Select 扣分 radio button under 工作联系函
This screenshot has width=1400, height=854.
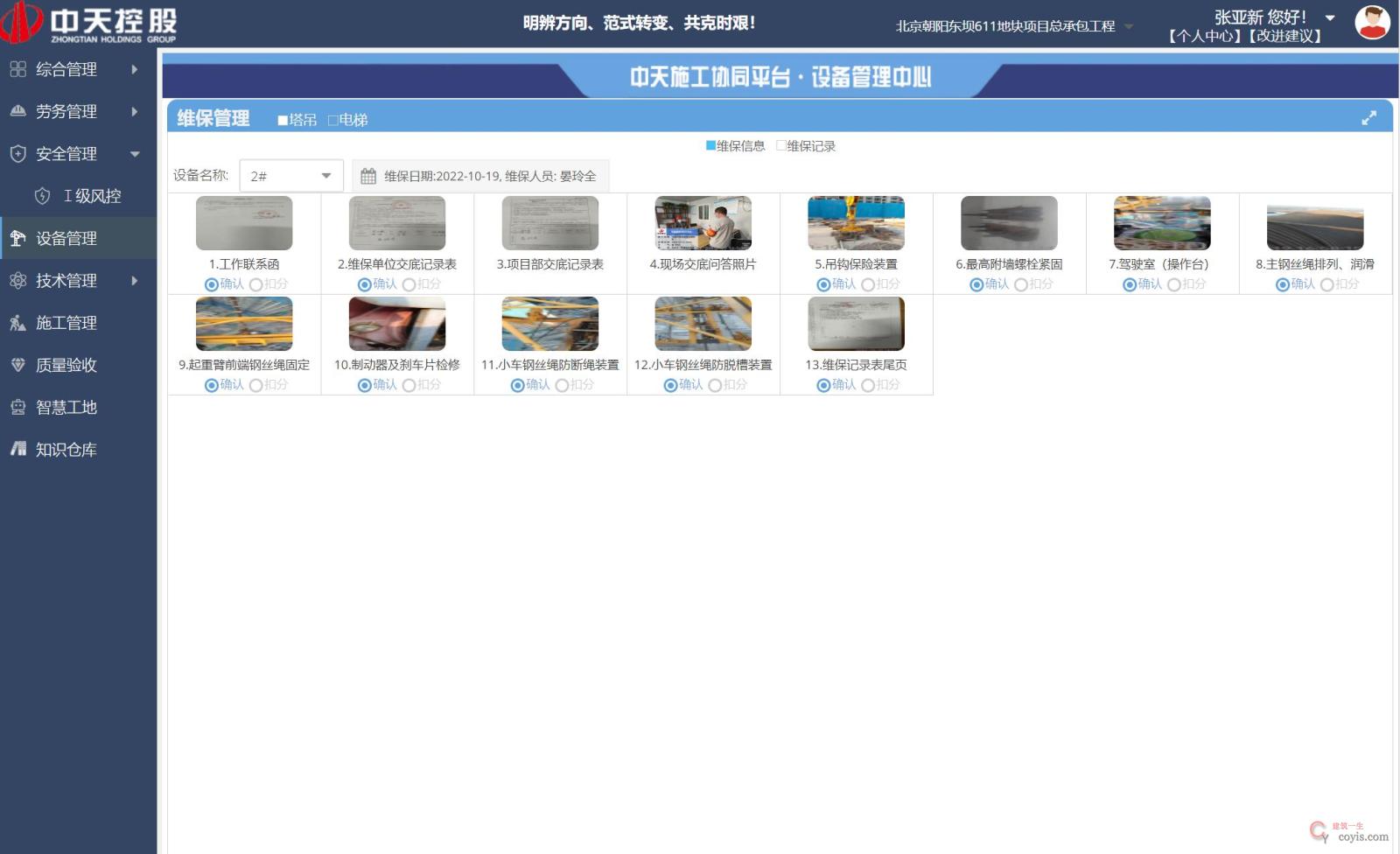tap(255, 283)
